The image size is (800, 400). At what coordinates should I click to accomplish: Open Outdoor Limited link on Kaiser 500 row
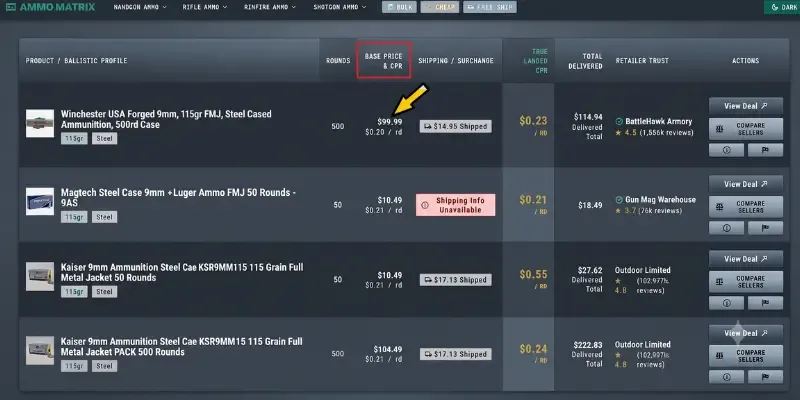pyautogui.click(x=643, y=344)
